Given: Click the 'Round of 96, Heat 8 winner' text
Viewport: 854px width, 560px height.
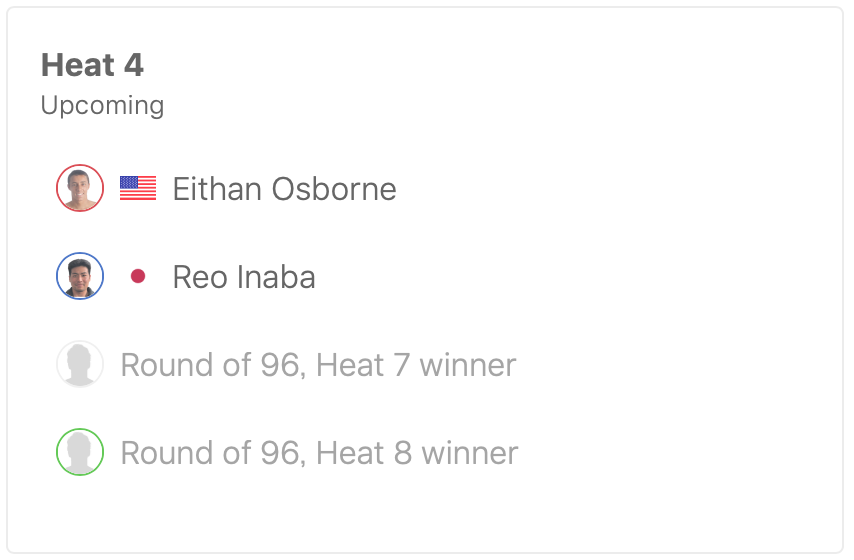Looking at the screenshot, I should 319,453.
